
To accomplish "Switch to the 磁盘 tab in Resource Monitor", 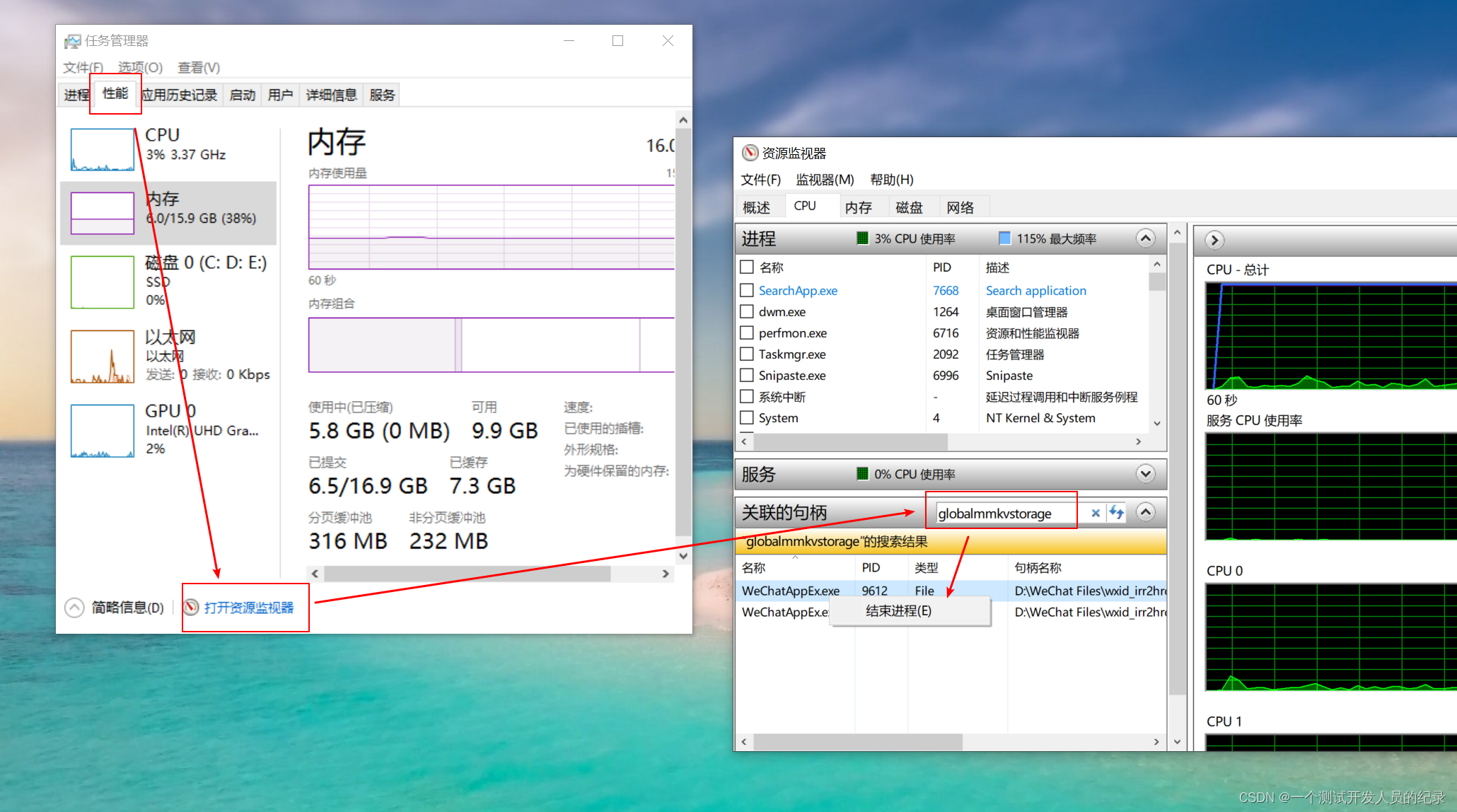I will [909, 207].
